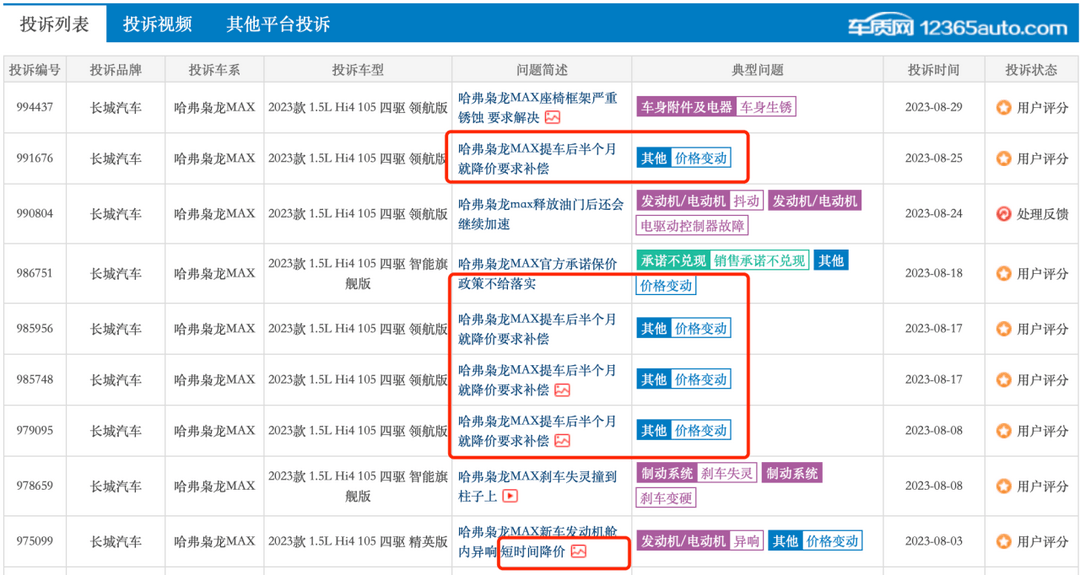The image size is (1080, 575).
Task: Open complaint 哈弗枭龙MAX座椅框架严重锈蚀 link
Action: click(537, 107)
